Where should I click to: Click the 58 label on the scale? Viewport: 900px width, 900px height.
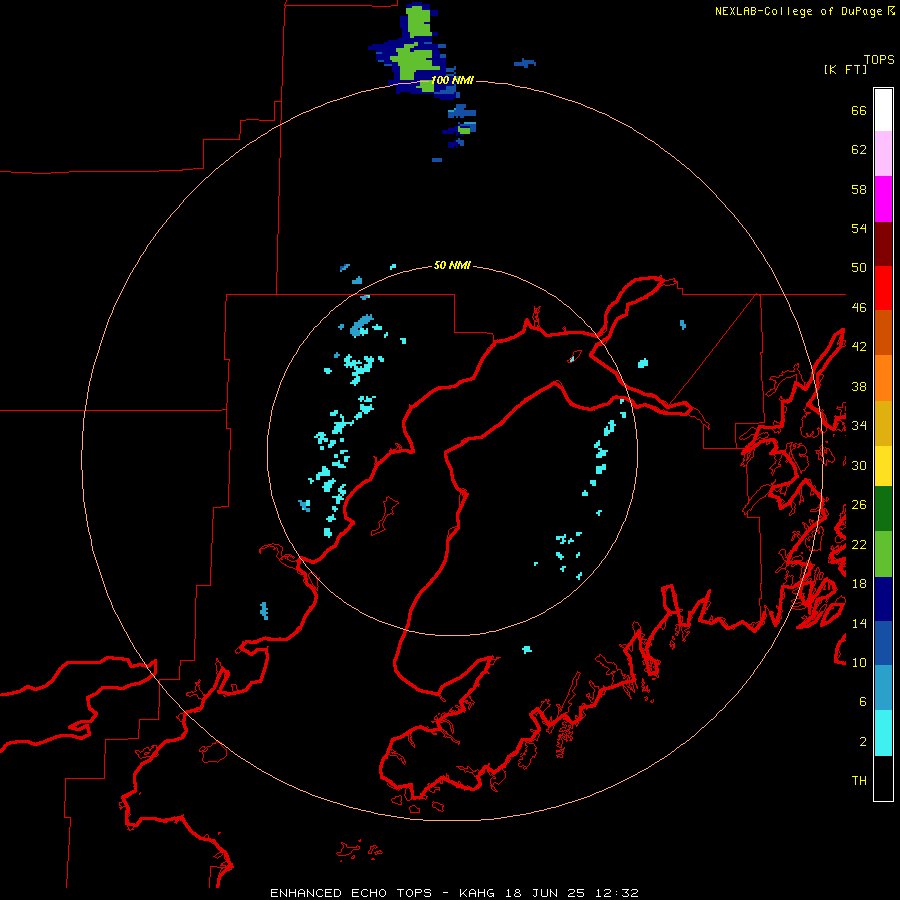(859, 189)
